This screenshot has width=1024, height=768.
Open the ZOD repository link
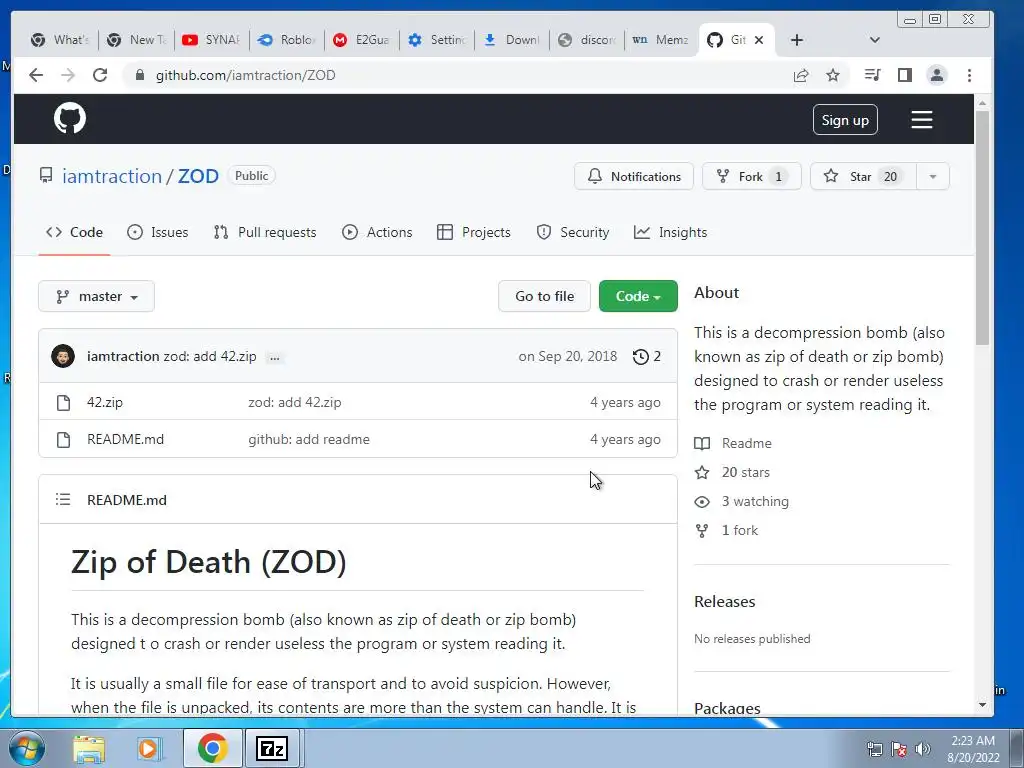pos(198,176)
